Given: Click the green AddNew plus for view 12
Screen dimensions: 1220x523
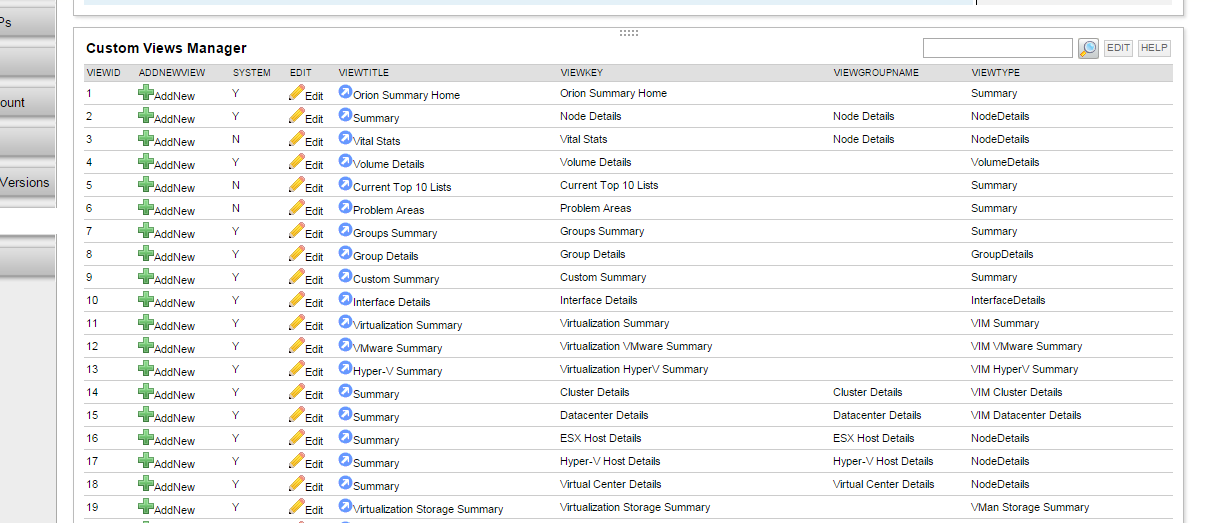Looking at the screenshot, I should coord(146,346).
